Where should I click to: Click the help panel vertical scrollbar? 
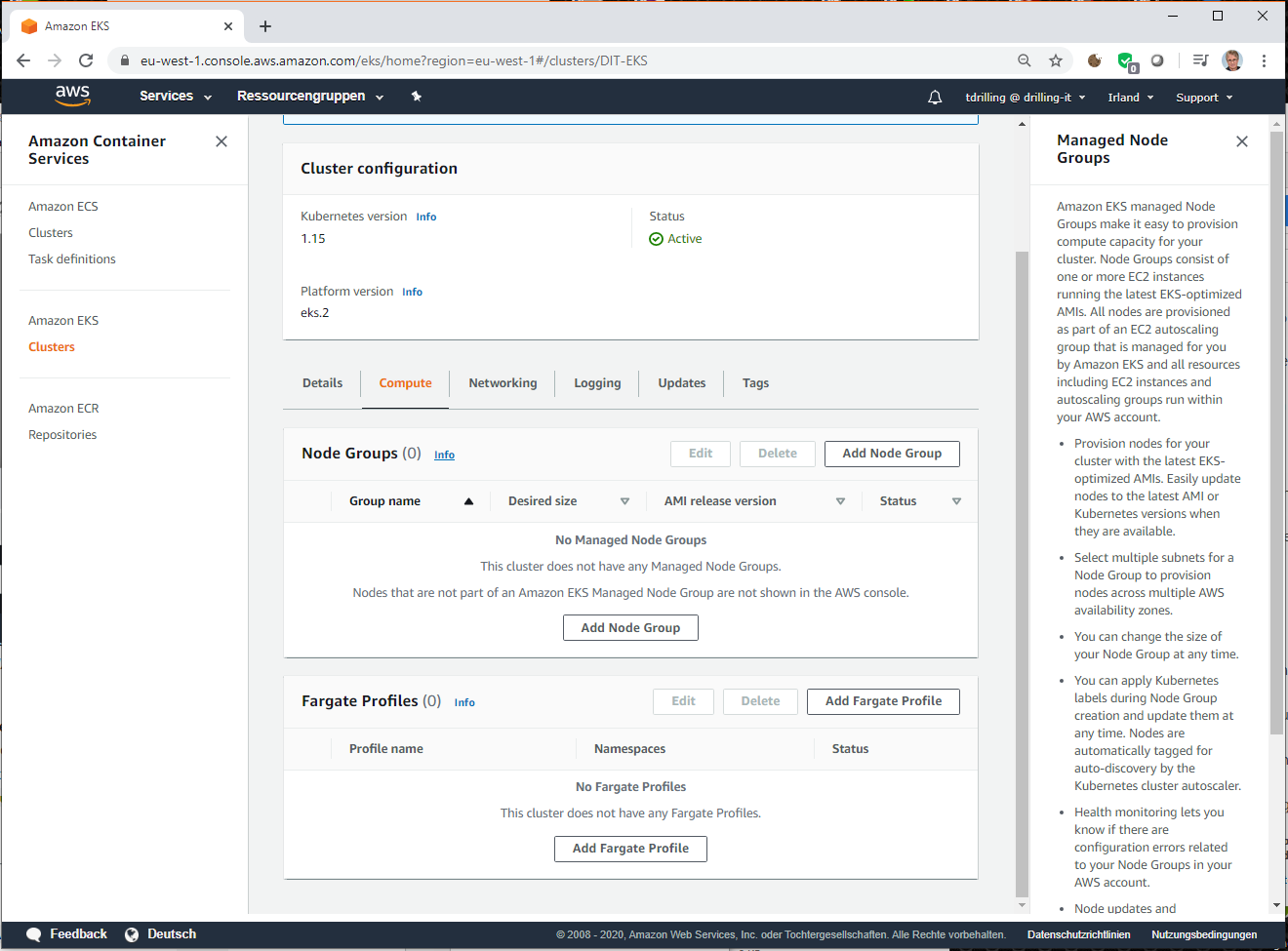pos(1276,432)
